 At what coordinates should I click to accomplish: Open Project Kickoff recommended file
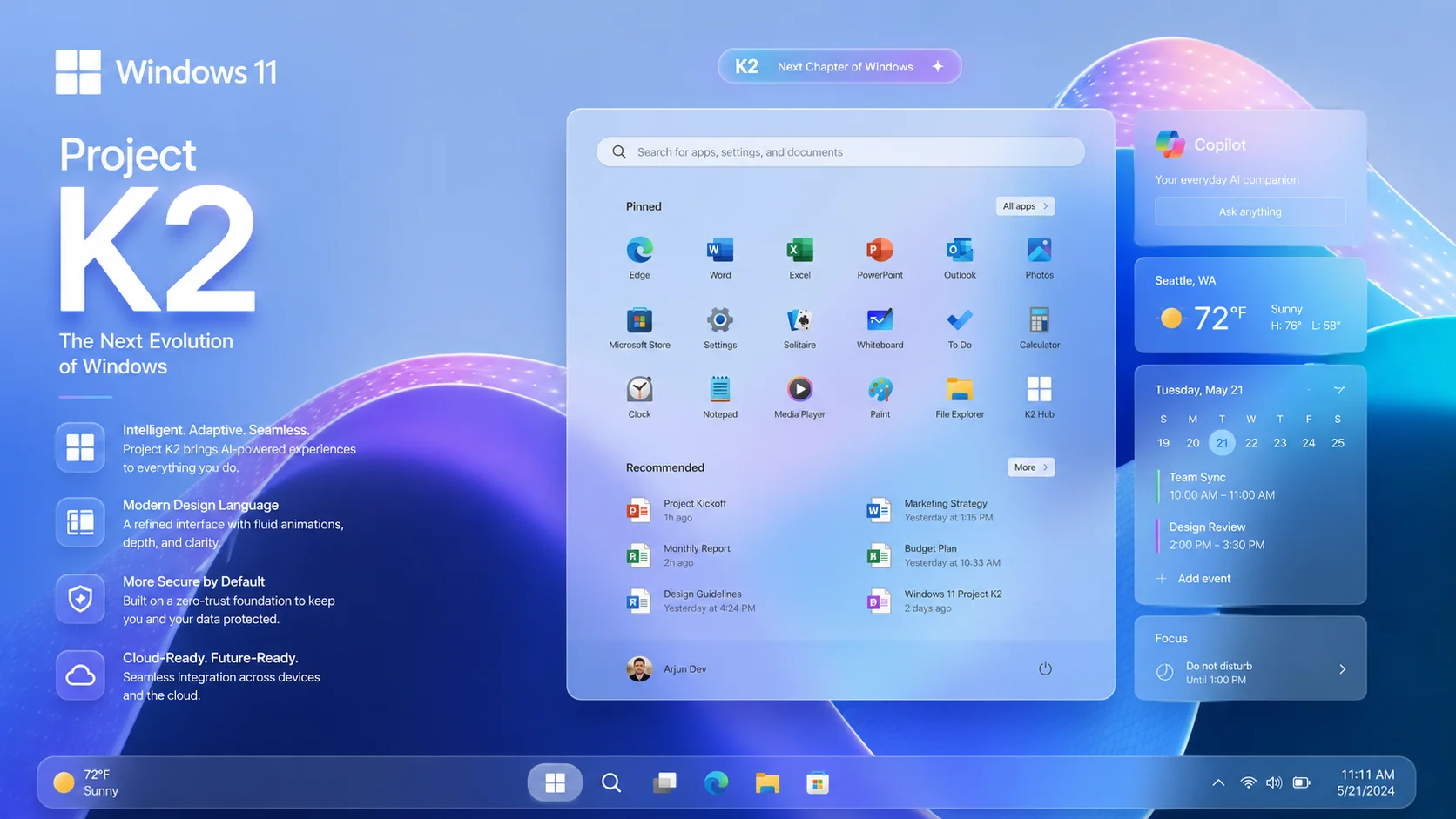pyautogui.click(x=677, y=510)
